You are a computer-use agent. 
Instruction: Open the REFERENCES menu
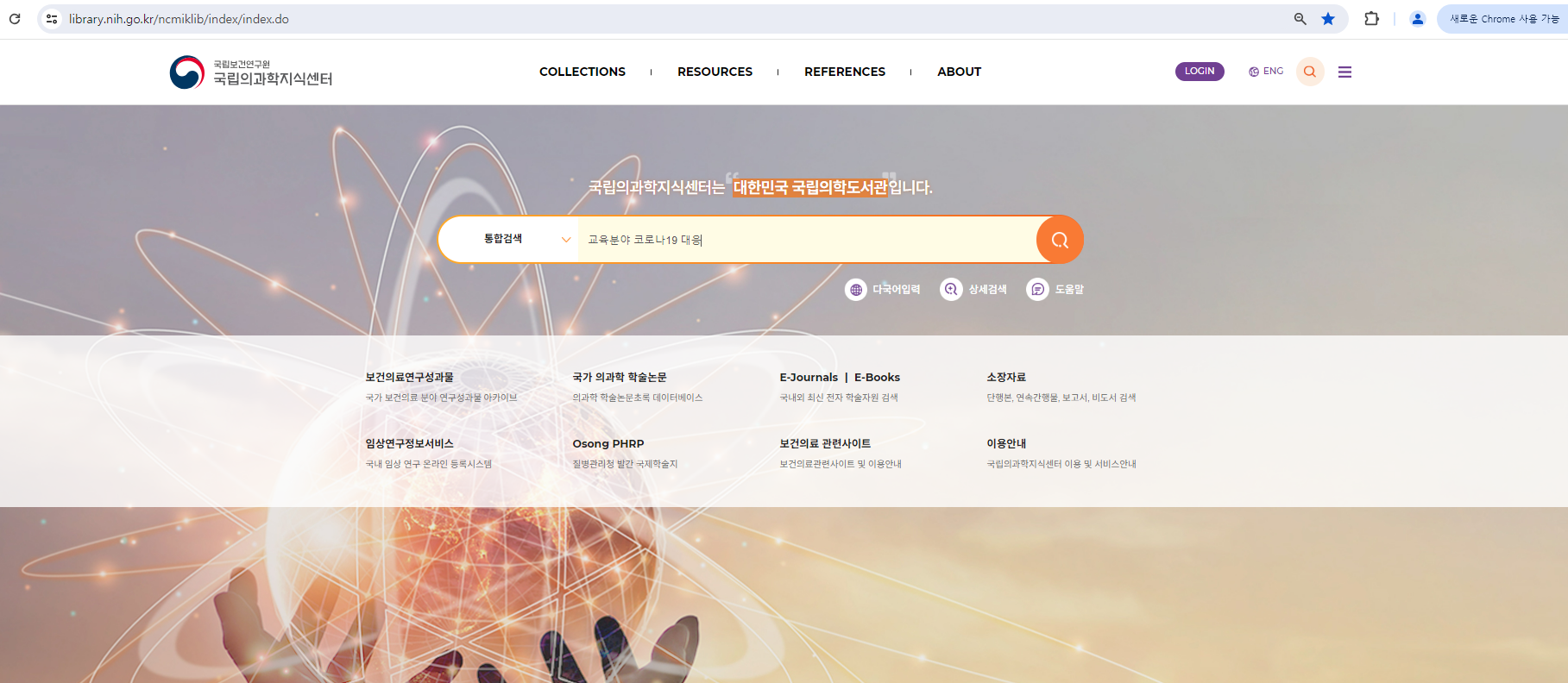[x=845, y=72]
